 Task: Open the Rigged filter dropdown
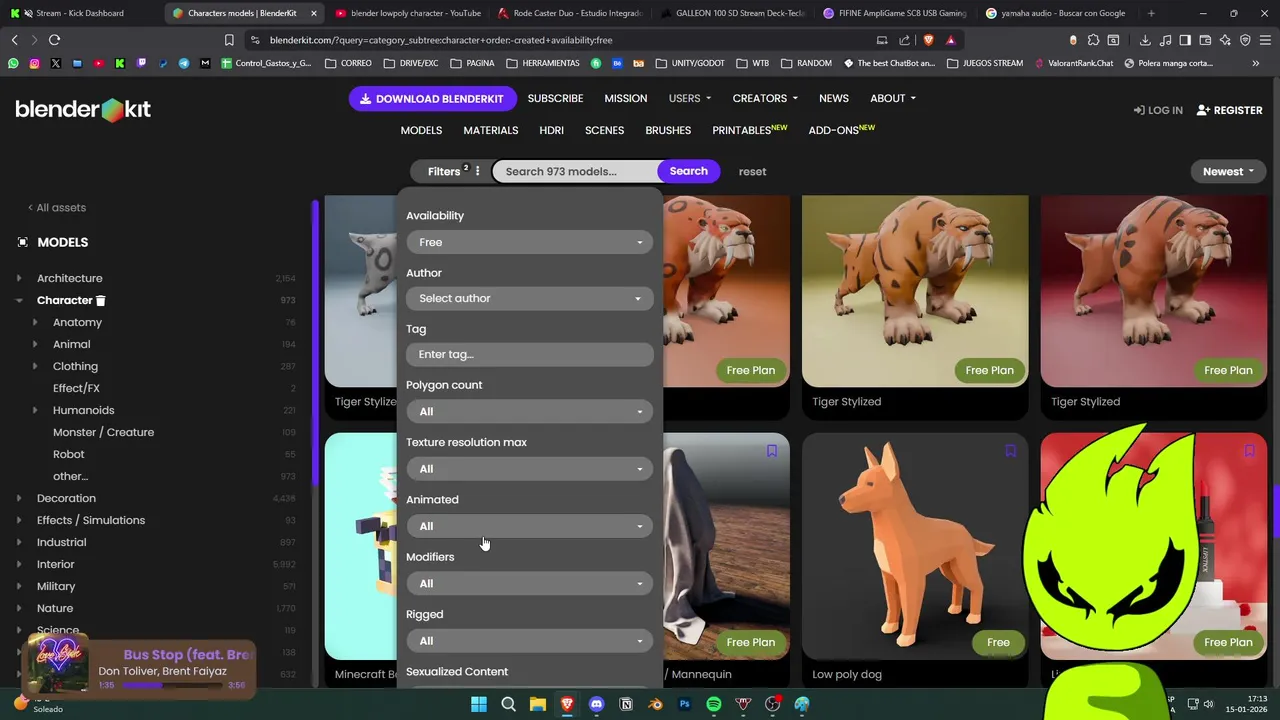pyautogui.click(x=530, y=641)
